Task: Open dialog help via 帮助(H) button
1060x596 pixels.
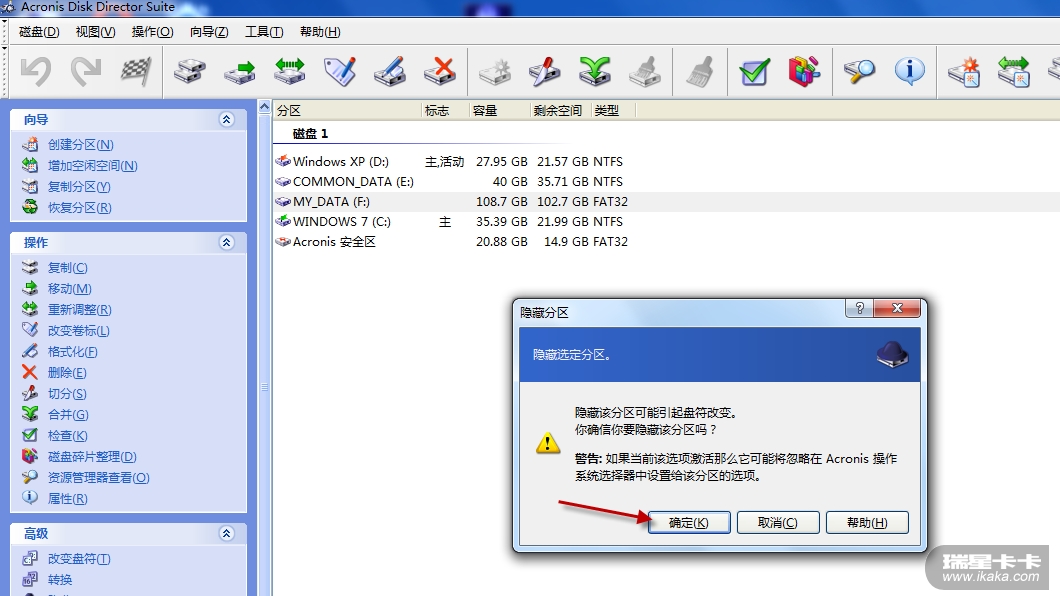Action: tap(867, 522)
